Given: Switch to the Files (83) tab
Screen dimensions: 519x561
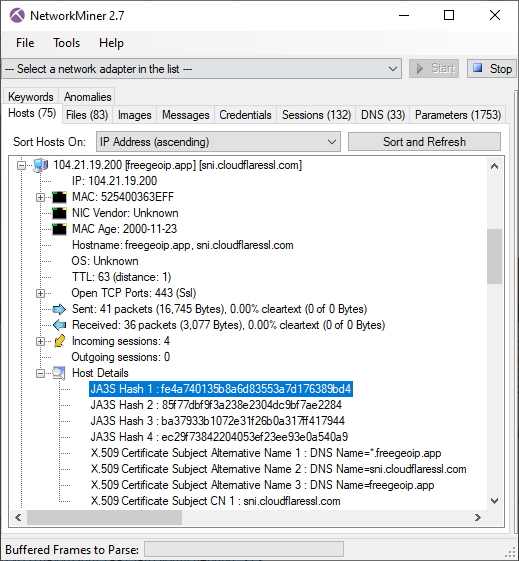Looking at the screenshot, I should click(x=87, y=115).
